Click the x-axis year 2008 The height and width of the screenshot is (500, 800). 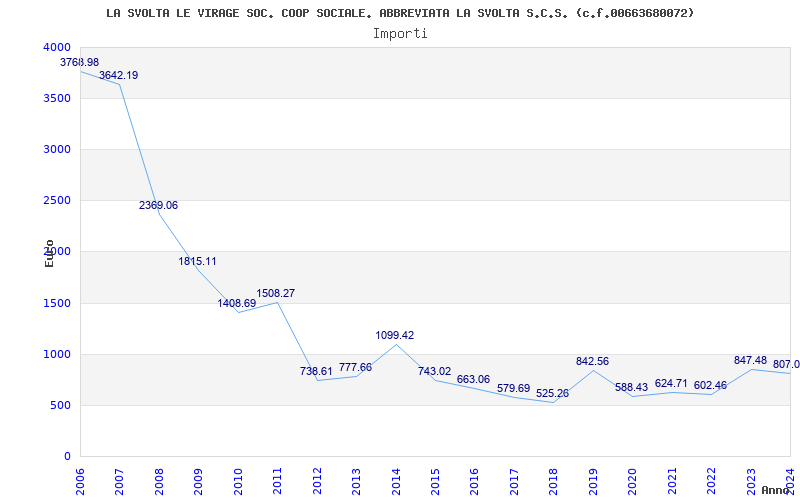click(x=159, y=481)
